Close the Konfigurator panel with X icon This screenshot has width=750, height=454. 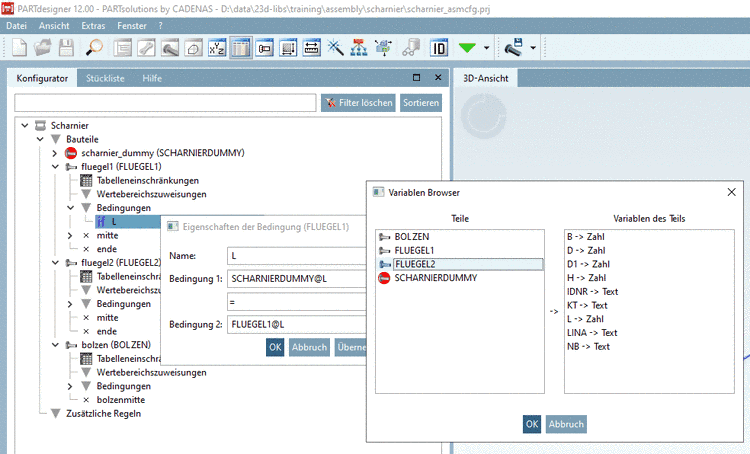[438, 78]
